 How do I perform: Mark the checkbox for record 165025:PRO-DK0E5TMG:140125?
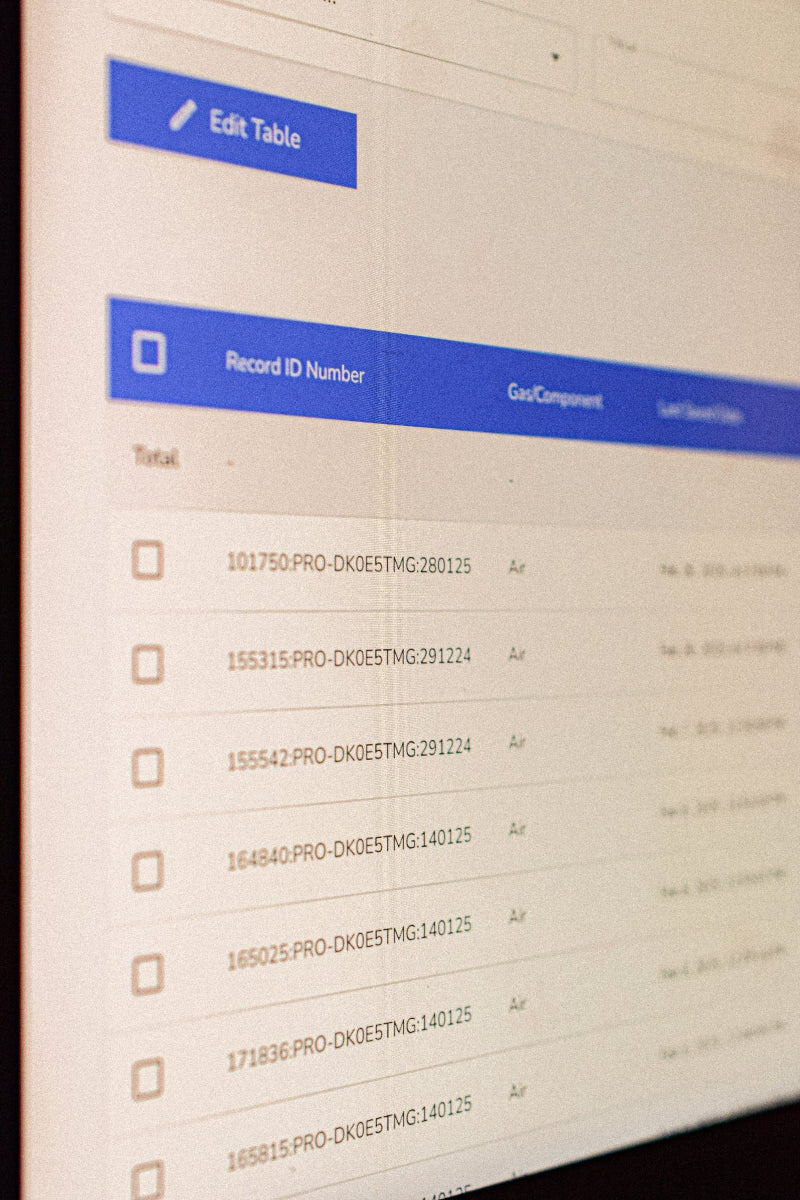tap(147, 974)
